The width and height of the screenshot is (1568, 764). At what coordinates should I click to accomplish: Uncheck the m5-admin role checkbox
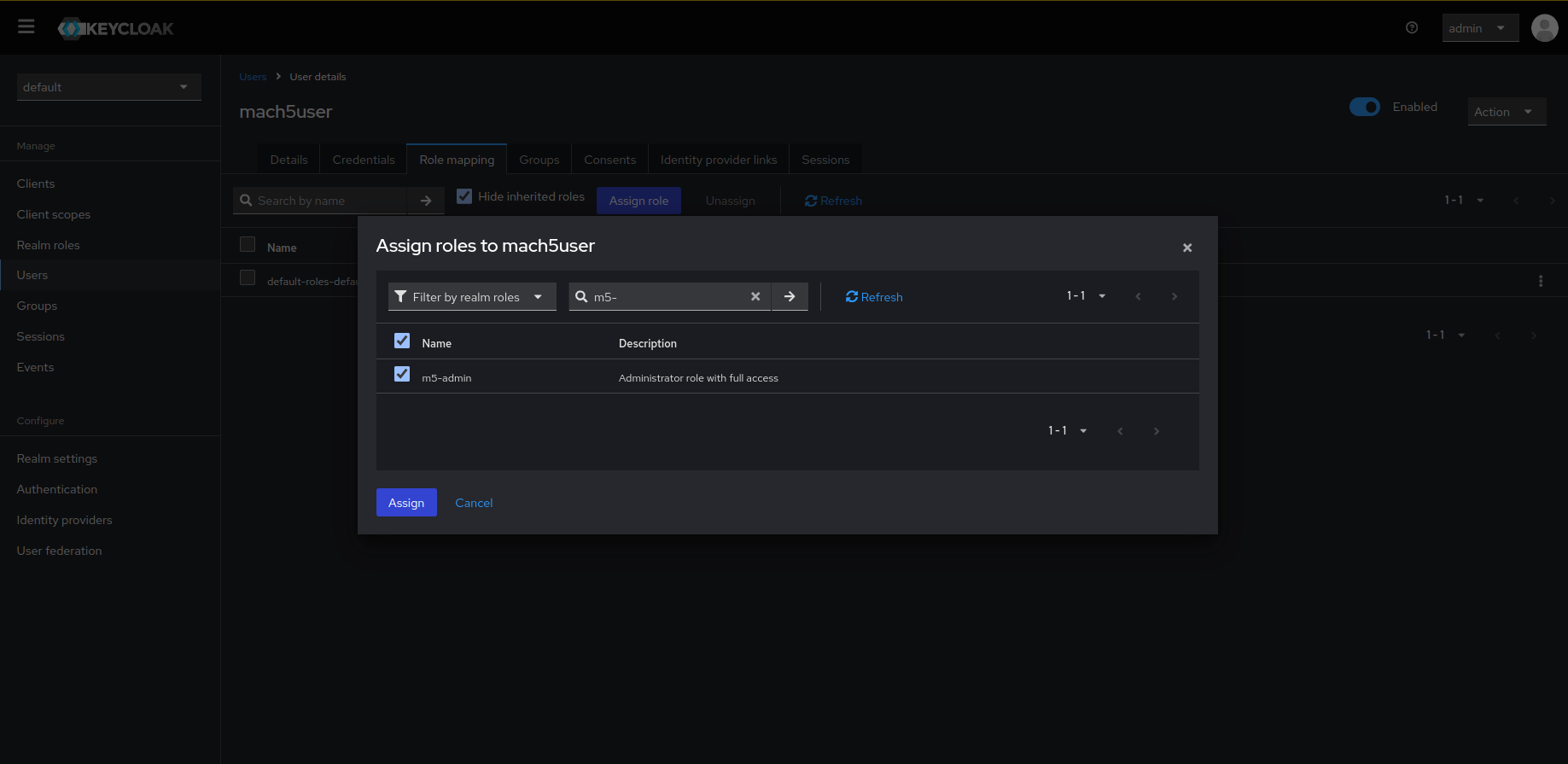402,375
